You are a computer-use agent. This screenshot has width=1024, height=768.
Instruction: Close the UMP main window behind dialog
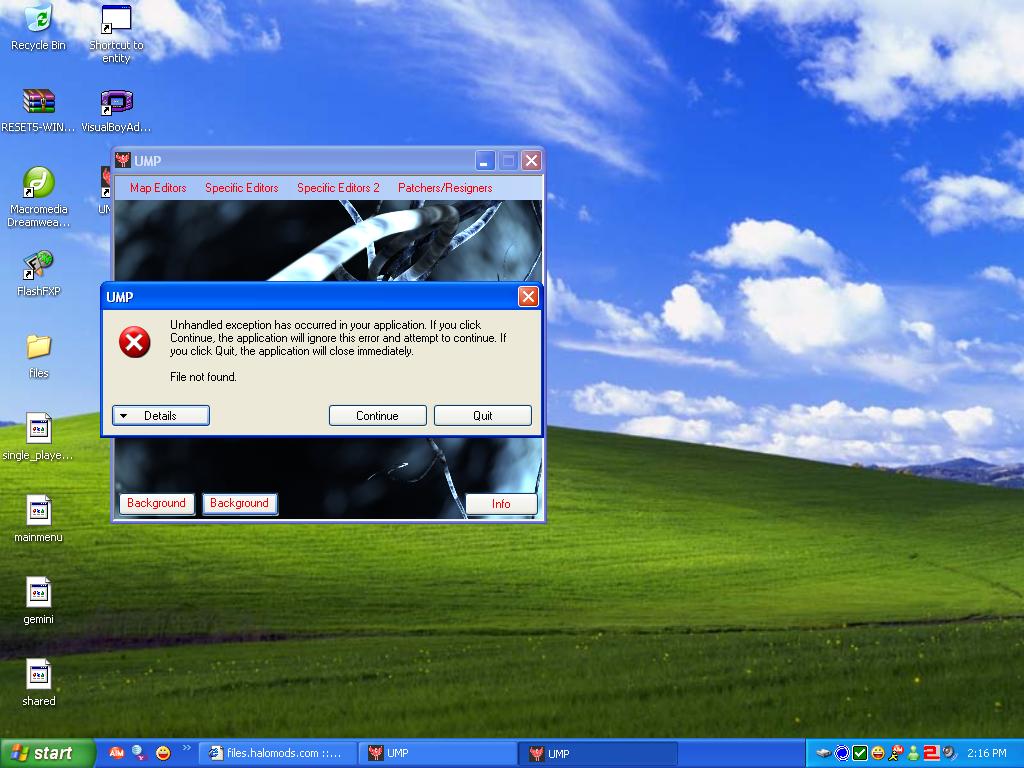tap(532, 161)
